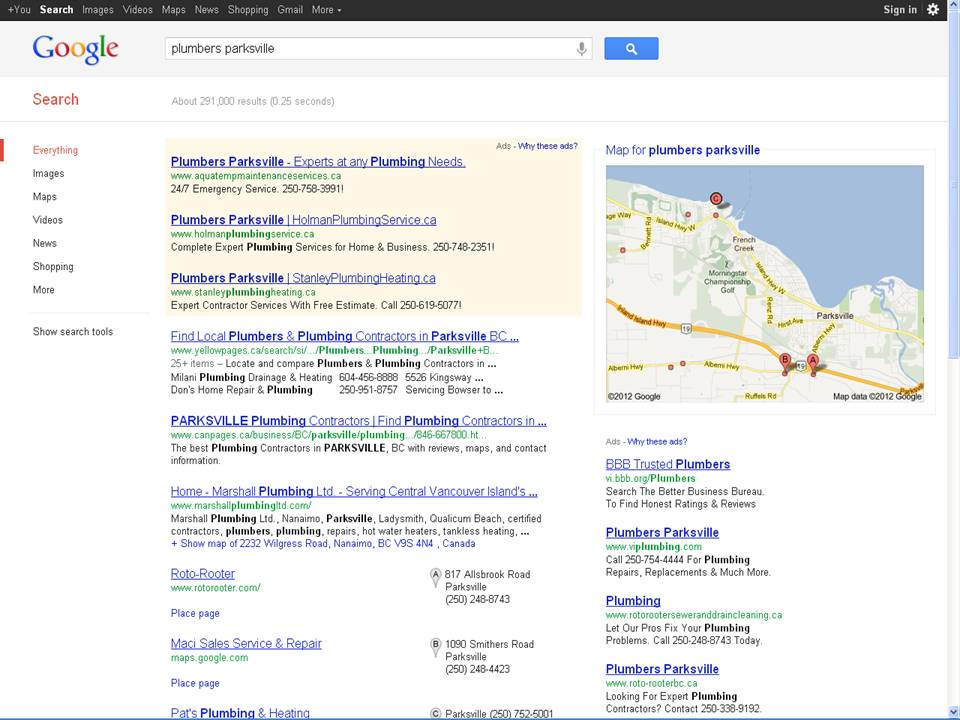Click www.marshallplumbingltd.com URL text
The height and width of the screenshot is (720, 960).
tap(241, 506)
